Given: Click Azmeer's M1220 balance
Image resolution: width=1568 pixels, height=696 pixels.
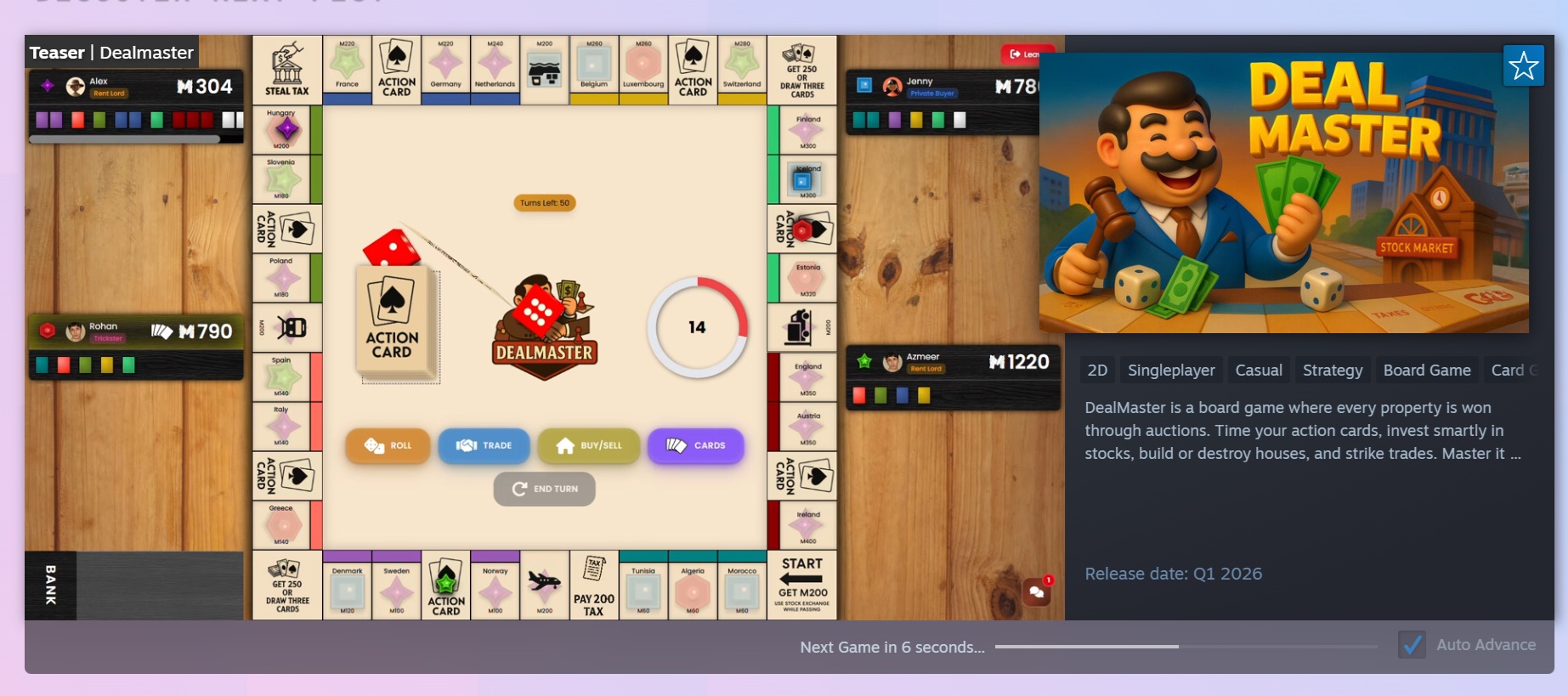Looking at the screenshot, I should coord(1019,363).
